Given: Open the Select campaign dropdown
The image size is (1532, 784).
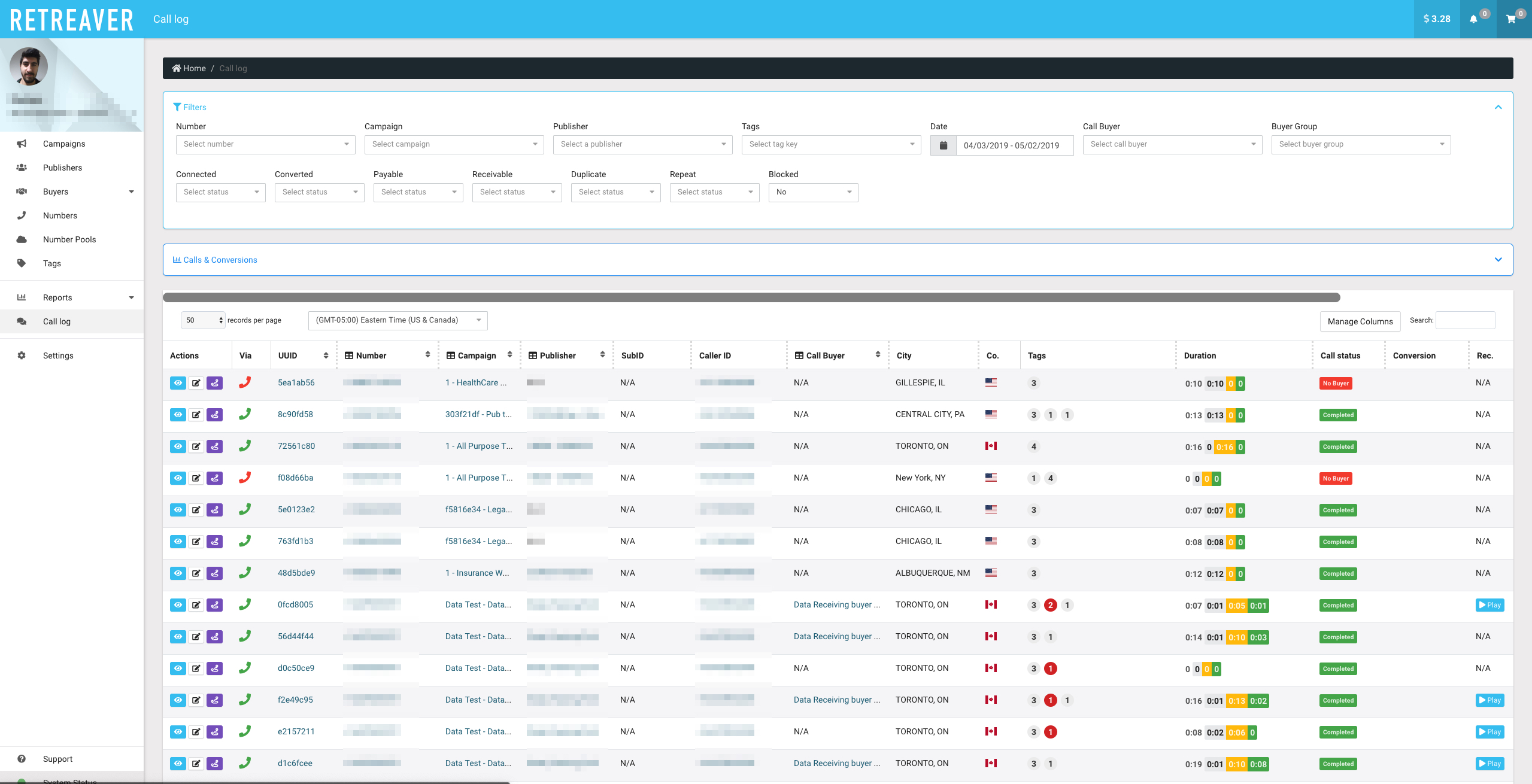Looking at the screenshot, I should click(454, 144).
